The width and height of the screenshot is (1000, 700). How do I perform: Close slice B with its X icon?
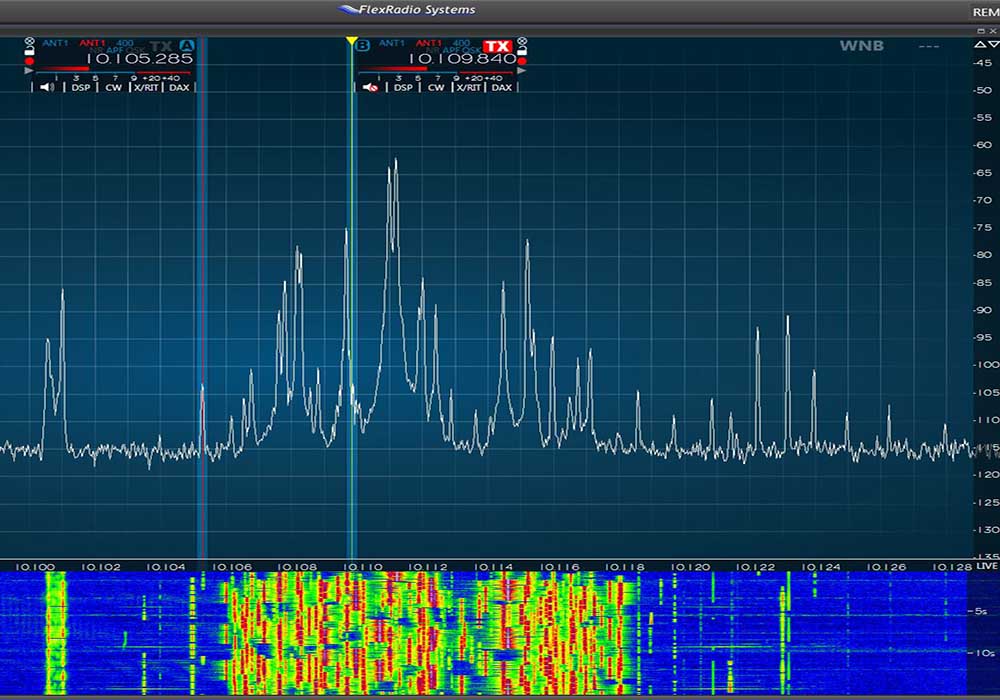[x=522, y=41]
